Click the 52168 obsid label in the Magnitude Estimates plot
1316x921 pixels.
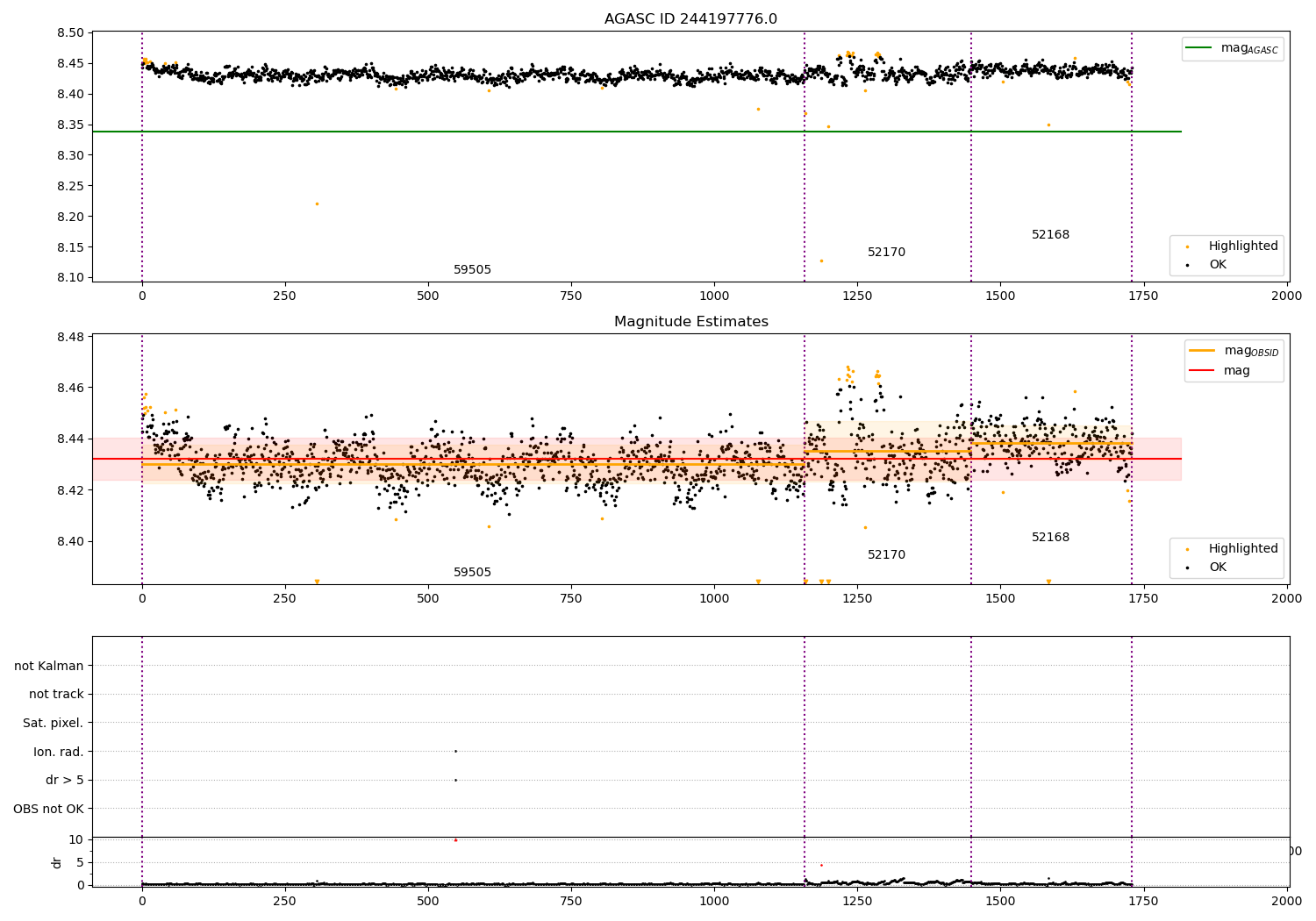point(1050,538)
